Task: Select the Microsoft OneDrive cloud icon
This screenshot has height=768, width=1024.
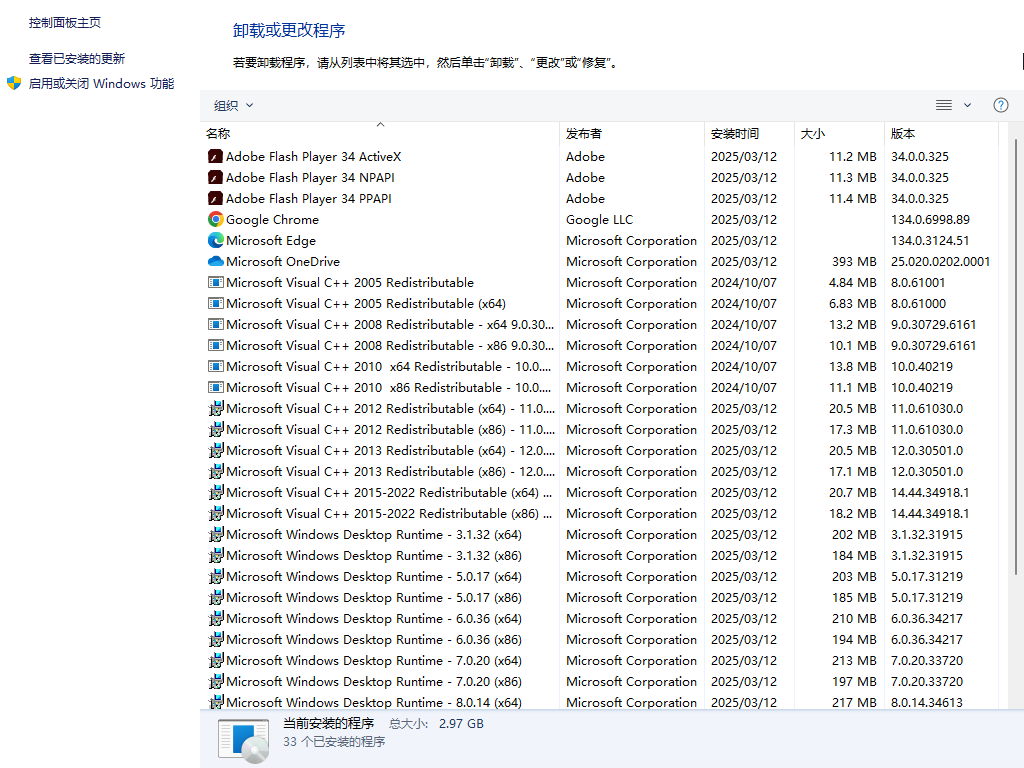Action: point(215,262)
